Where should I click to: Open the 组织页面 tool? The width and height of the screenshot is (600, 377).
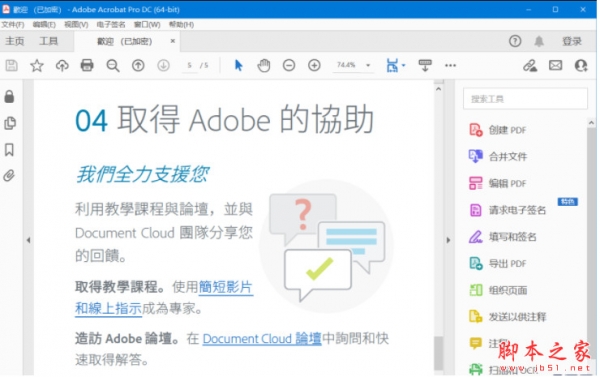[499, 290]
